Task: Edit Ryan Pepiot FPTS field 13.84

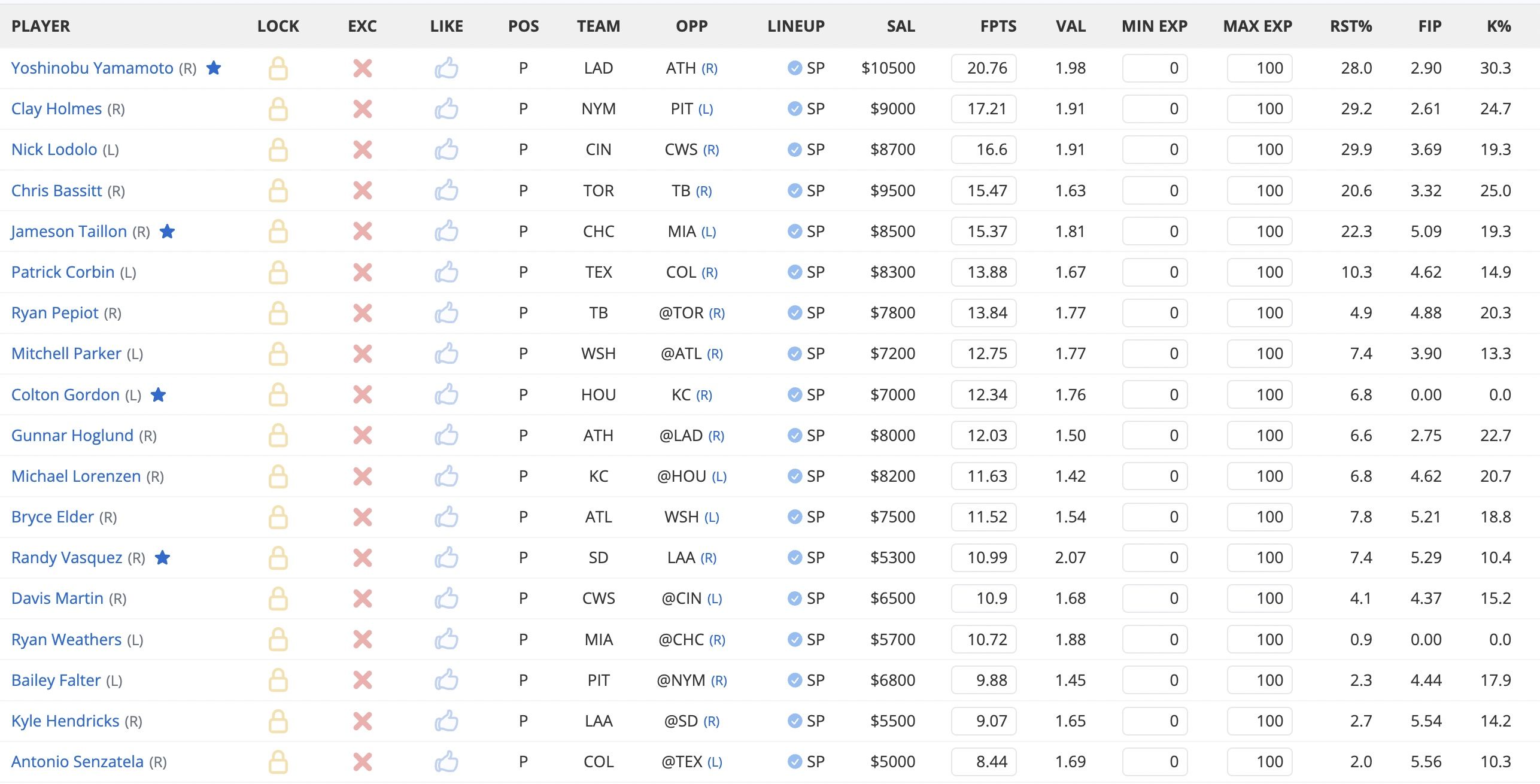Action: point(984,313)
